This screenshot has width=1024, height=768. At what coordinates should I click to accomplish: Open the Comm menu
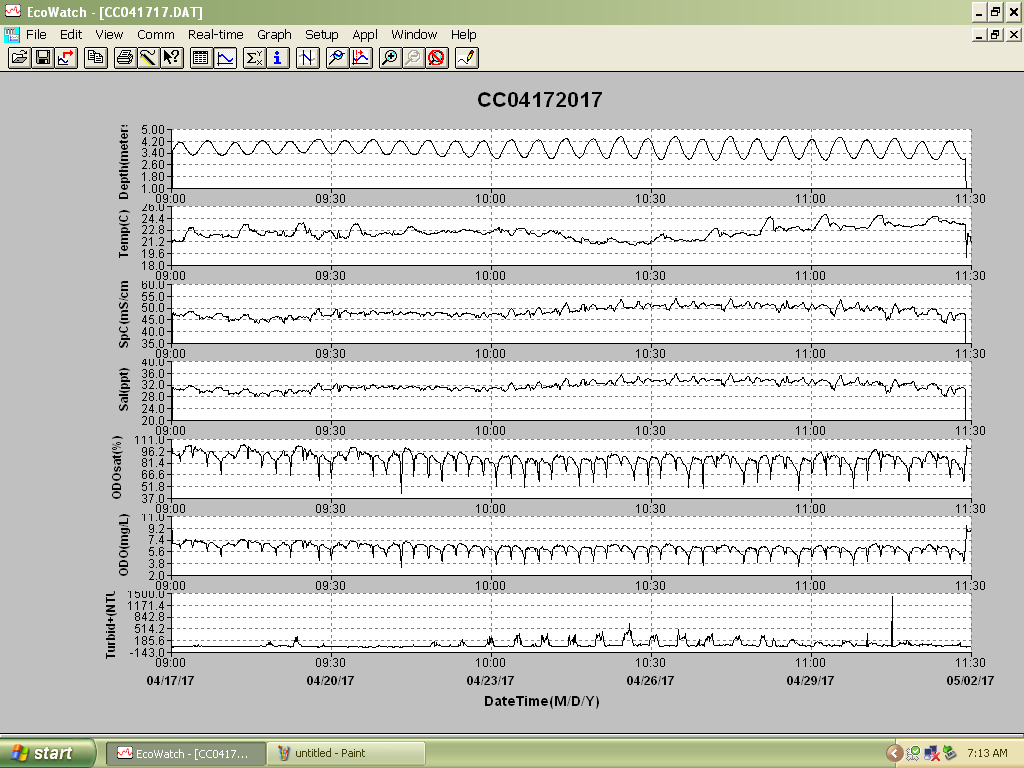[155, 35]
